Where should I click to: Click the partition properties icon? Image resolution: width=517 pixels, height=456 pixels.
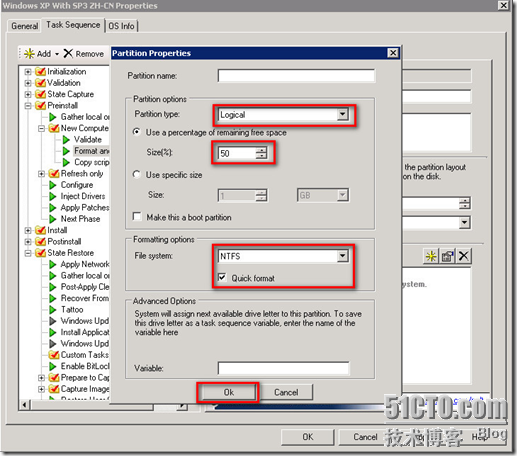point(447,256)
